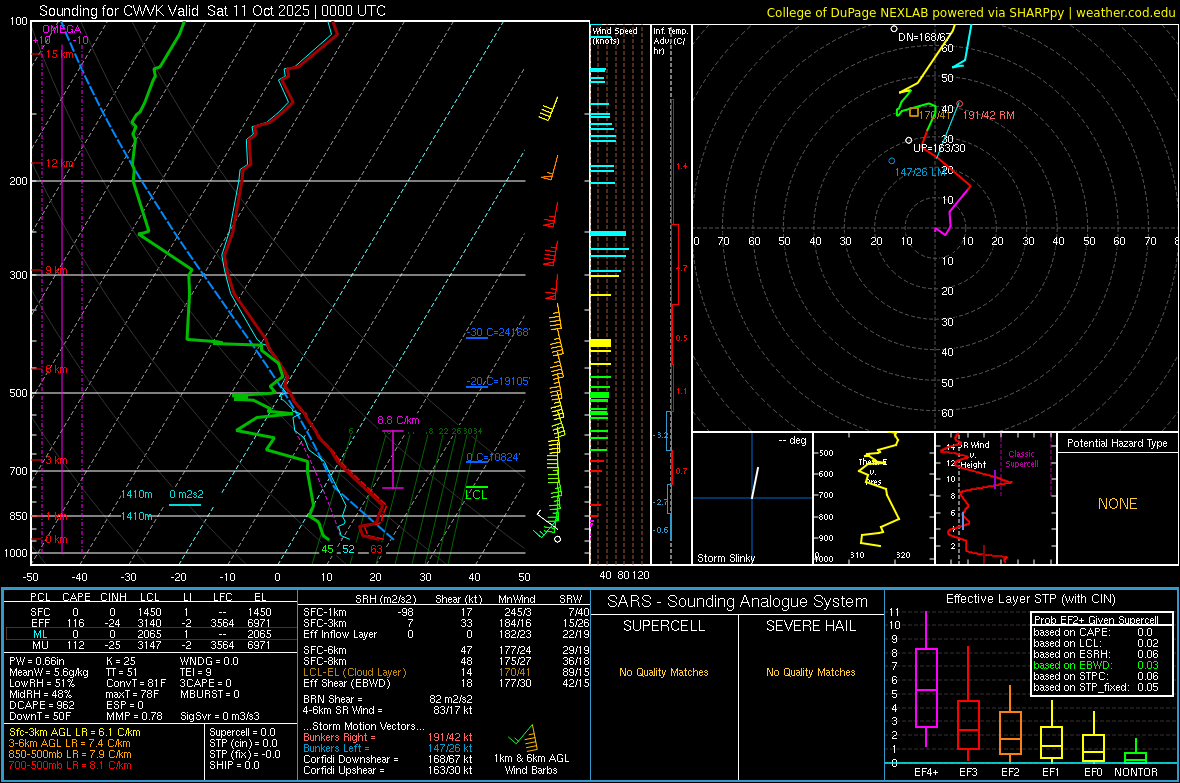
Task: Click the blue 'Bunkers Left =' label
Action: 336,748
